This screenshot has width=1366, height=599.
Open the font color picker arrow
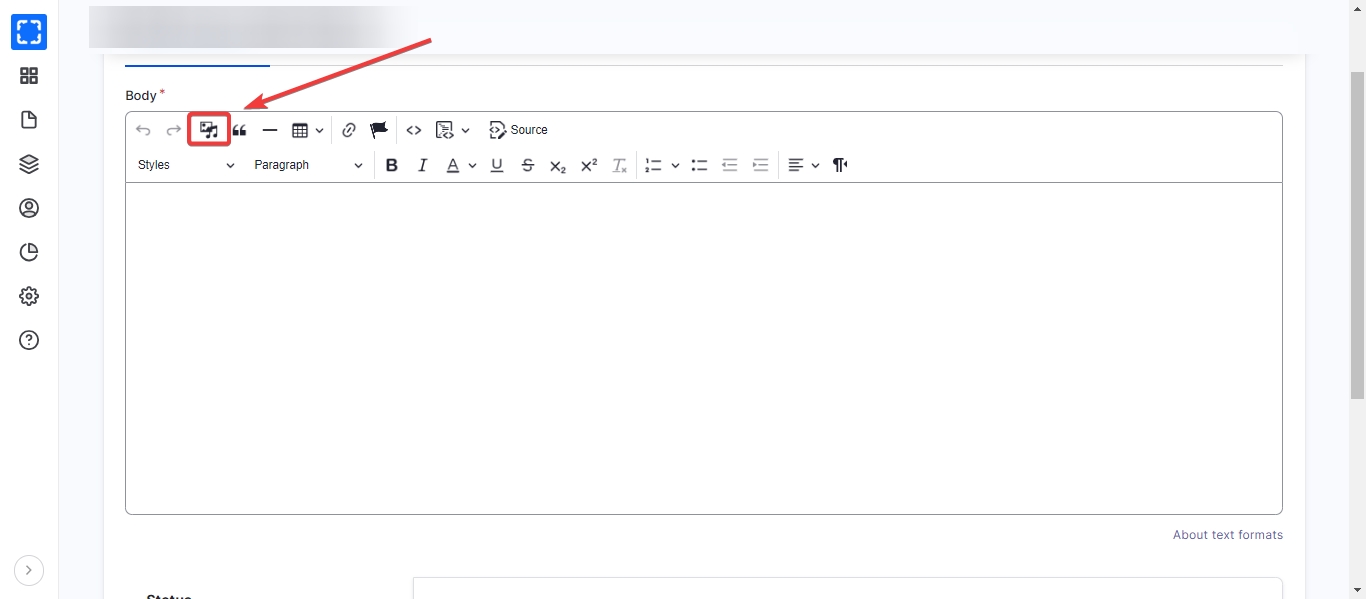click(472, 165)
